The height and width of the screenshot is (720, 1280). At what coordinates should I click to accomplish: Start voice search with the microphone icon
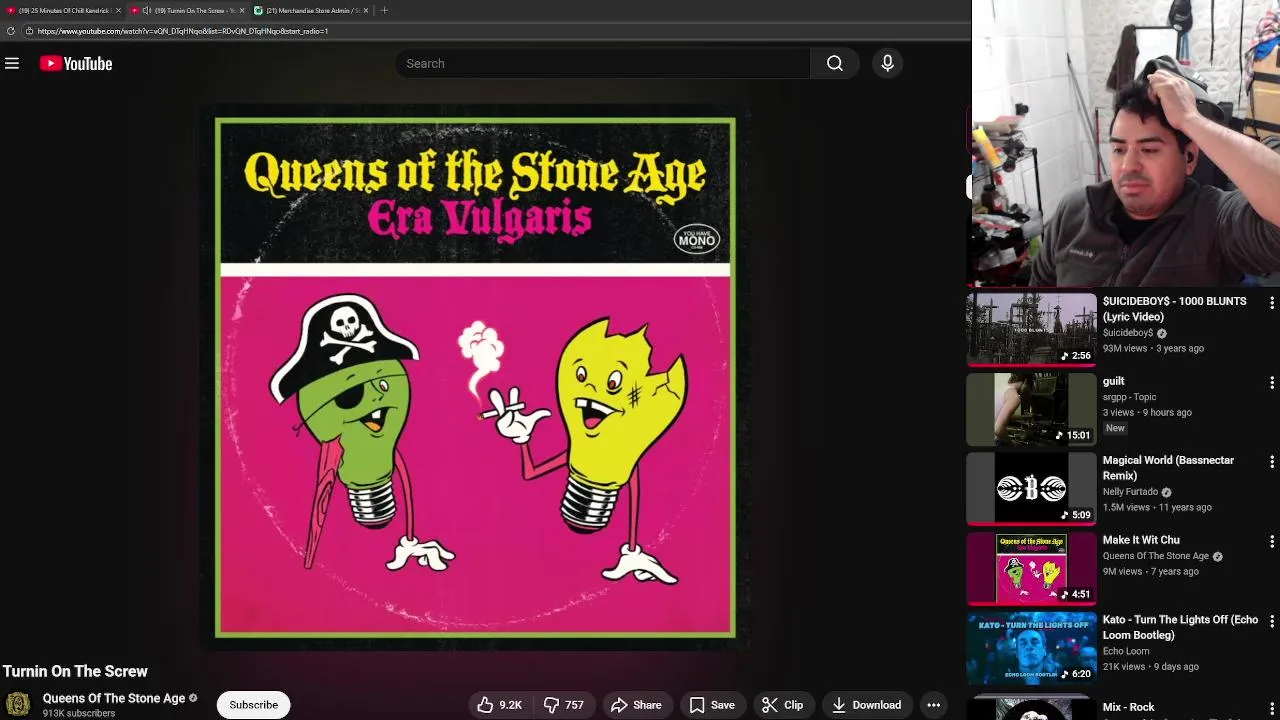pos(887,63)
